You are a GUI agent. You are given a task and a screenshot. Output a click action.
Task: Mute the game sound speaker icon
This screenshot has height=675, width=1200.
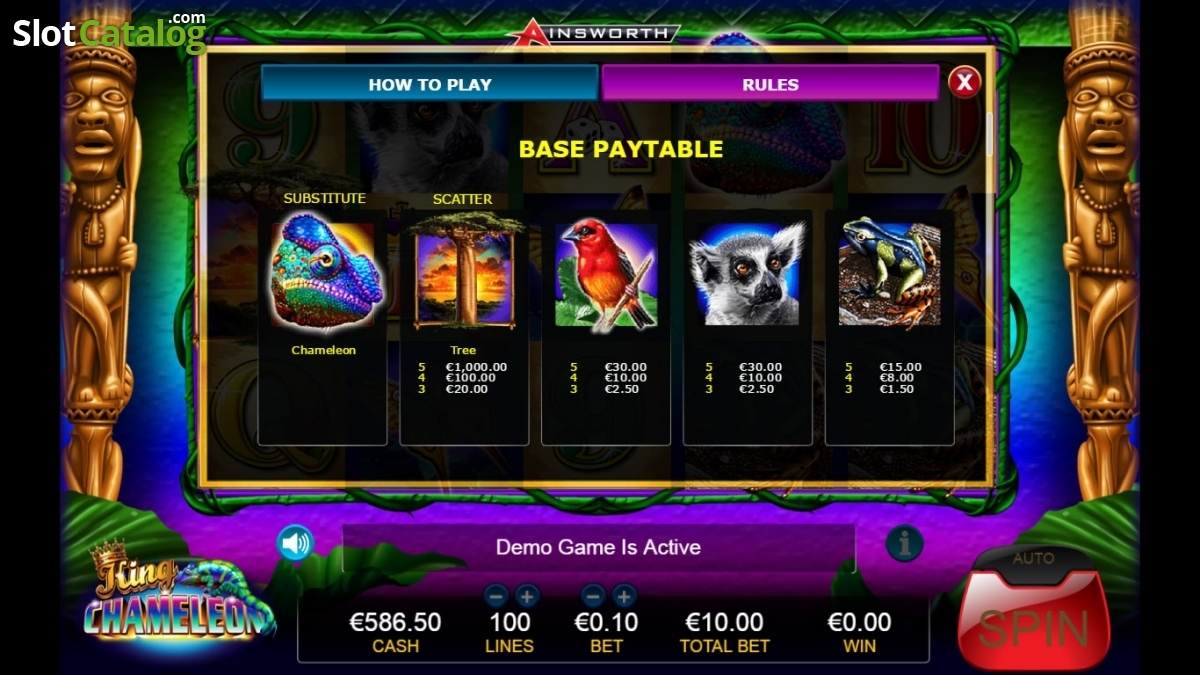[295, 543]
